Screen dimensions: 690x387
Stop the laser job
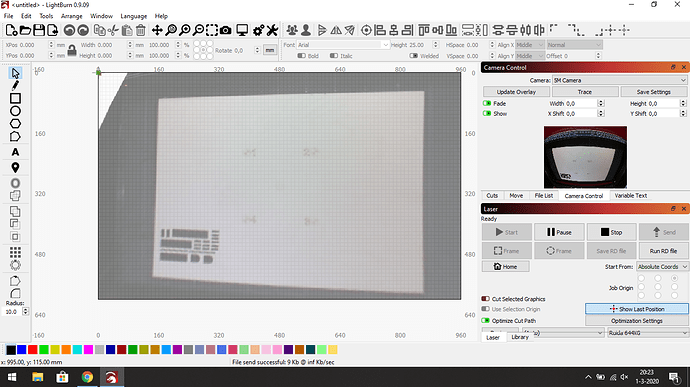(611, 232)
